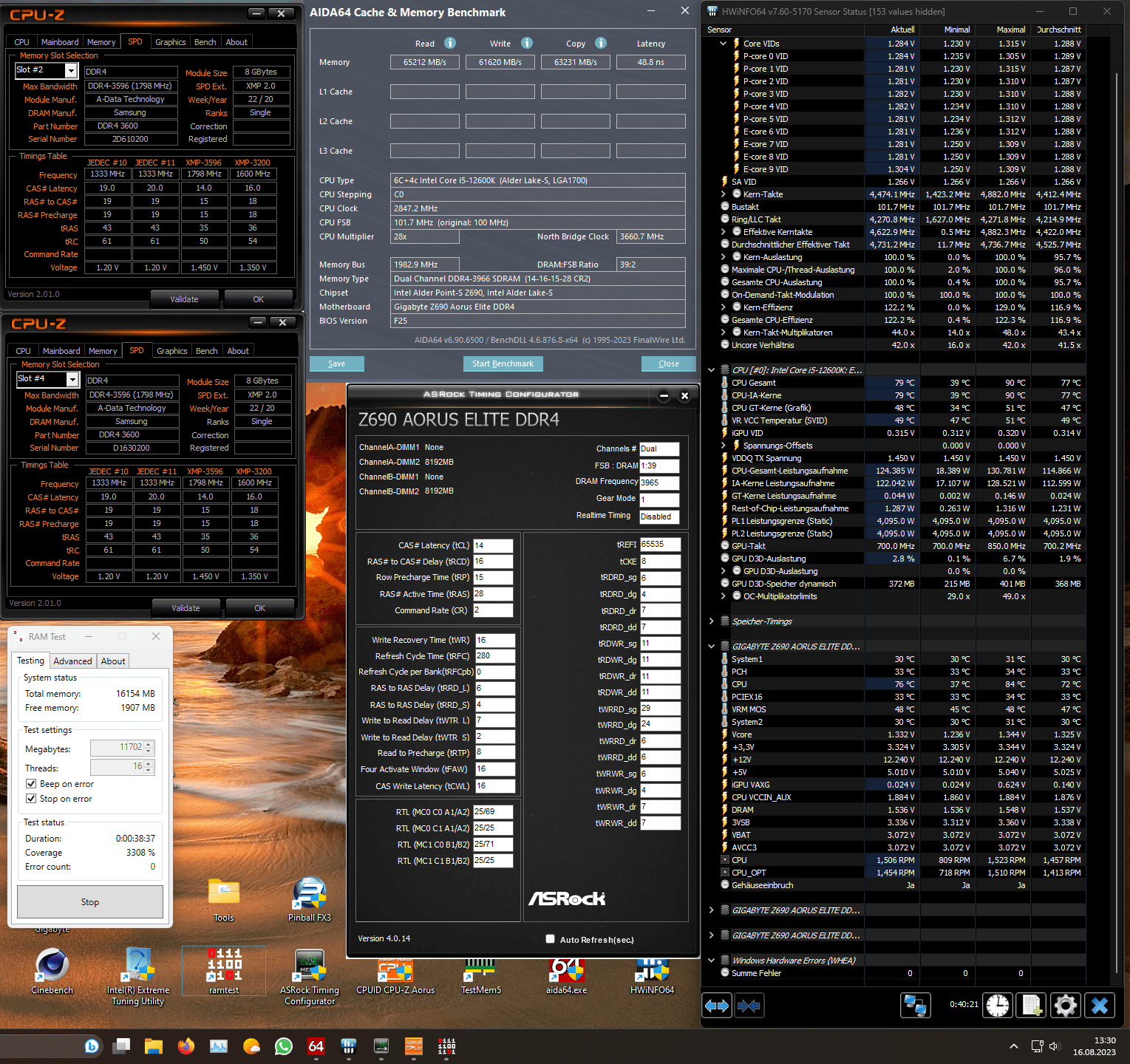Click HWiNFO blue X close-sensors icon
The height and width of the screenshot is (1064, 1130).
click(1100, 1006)
